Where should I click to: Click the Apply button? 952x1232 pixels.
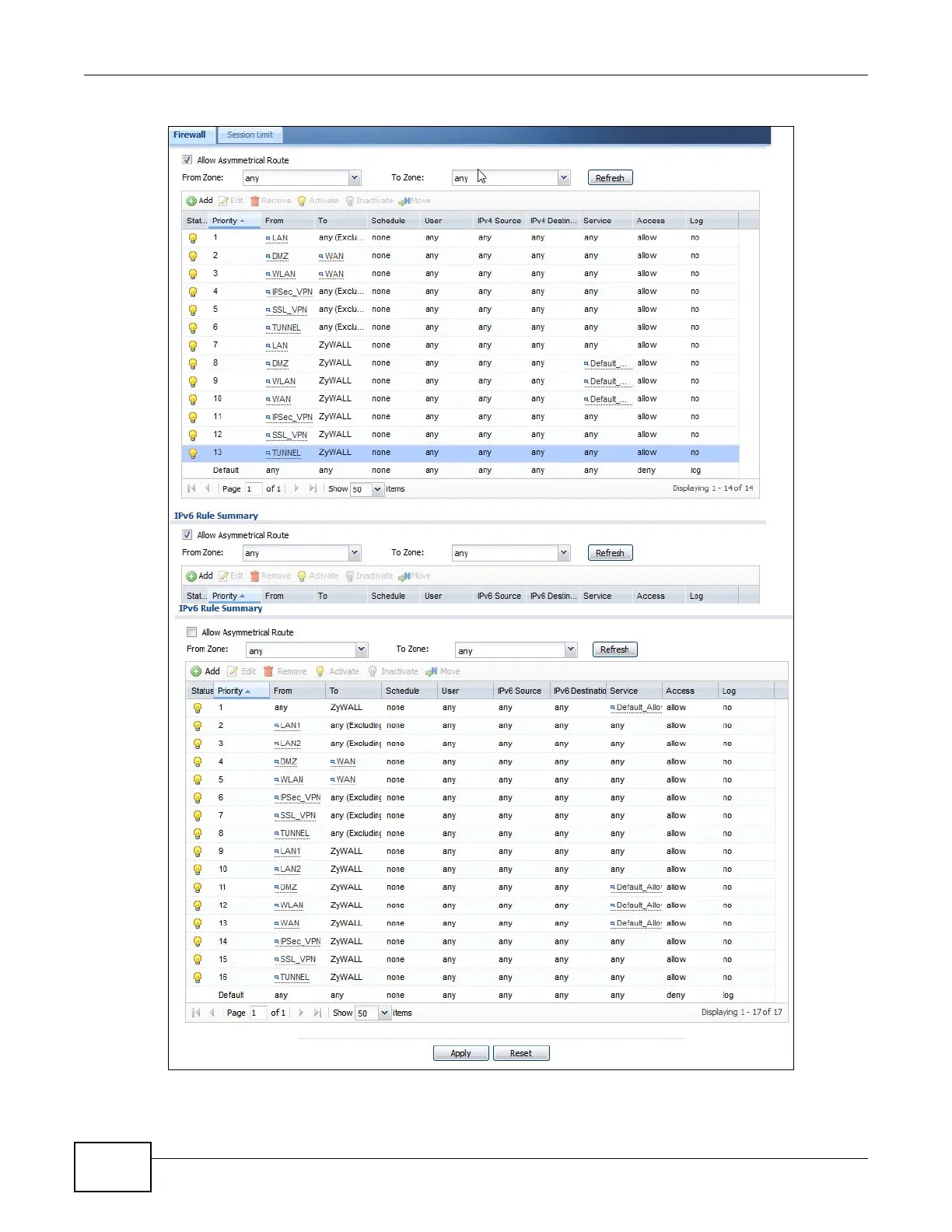[x=460, y=1053]
